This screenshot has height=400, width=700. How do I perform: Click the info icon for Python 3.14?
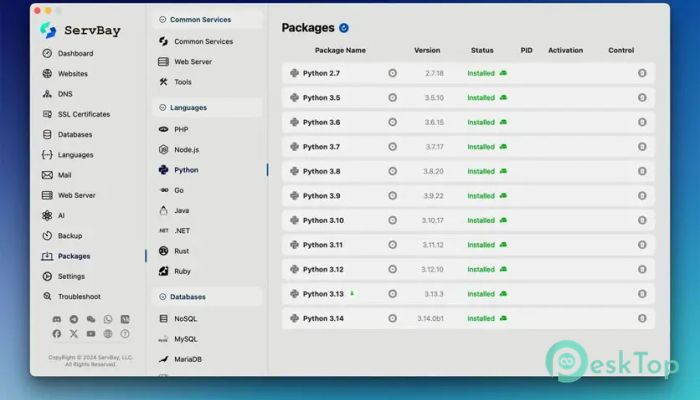(x=392, y=318)
